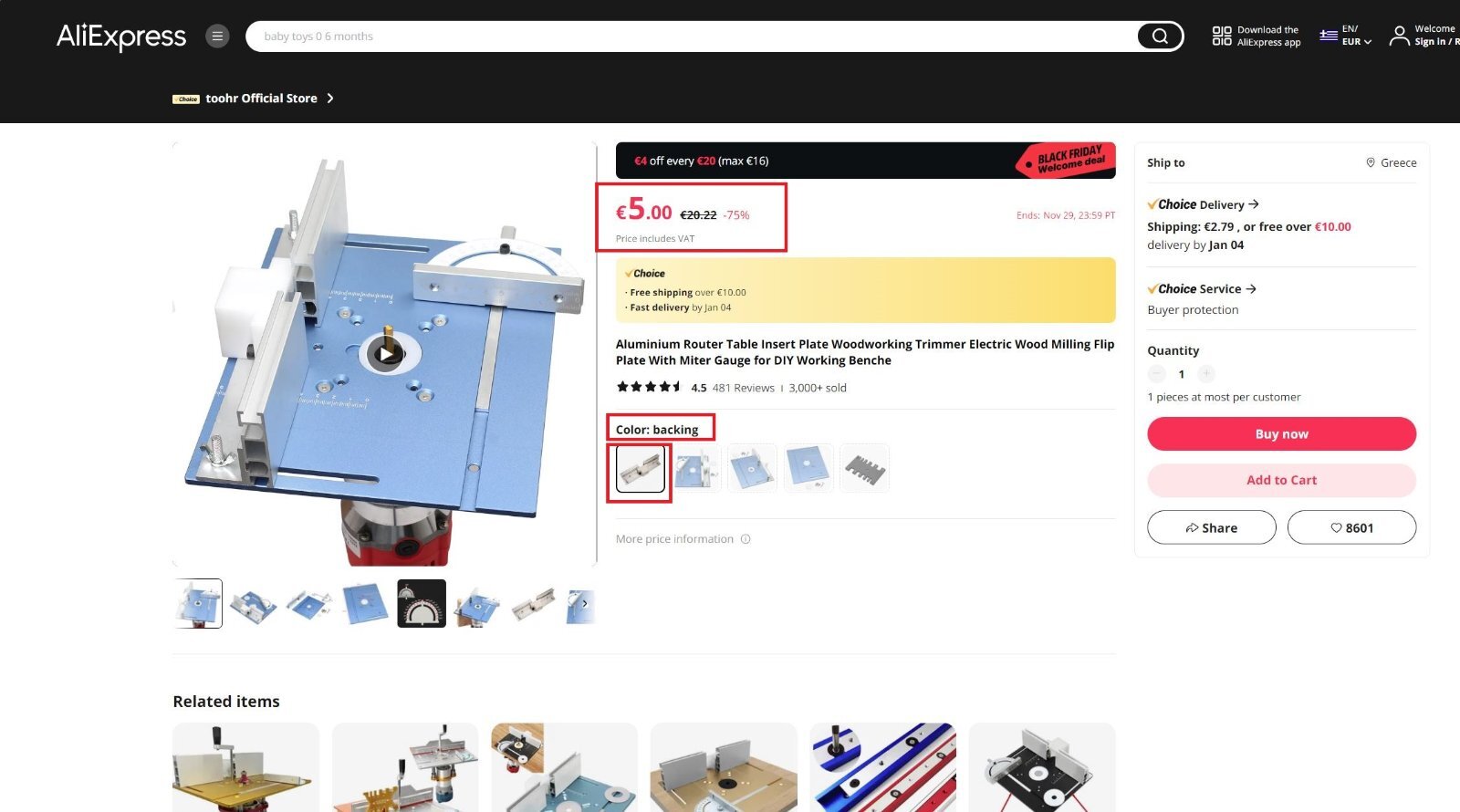
Task: Click the Share button
Action: 1211,527
